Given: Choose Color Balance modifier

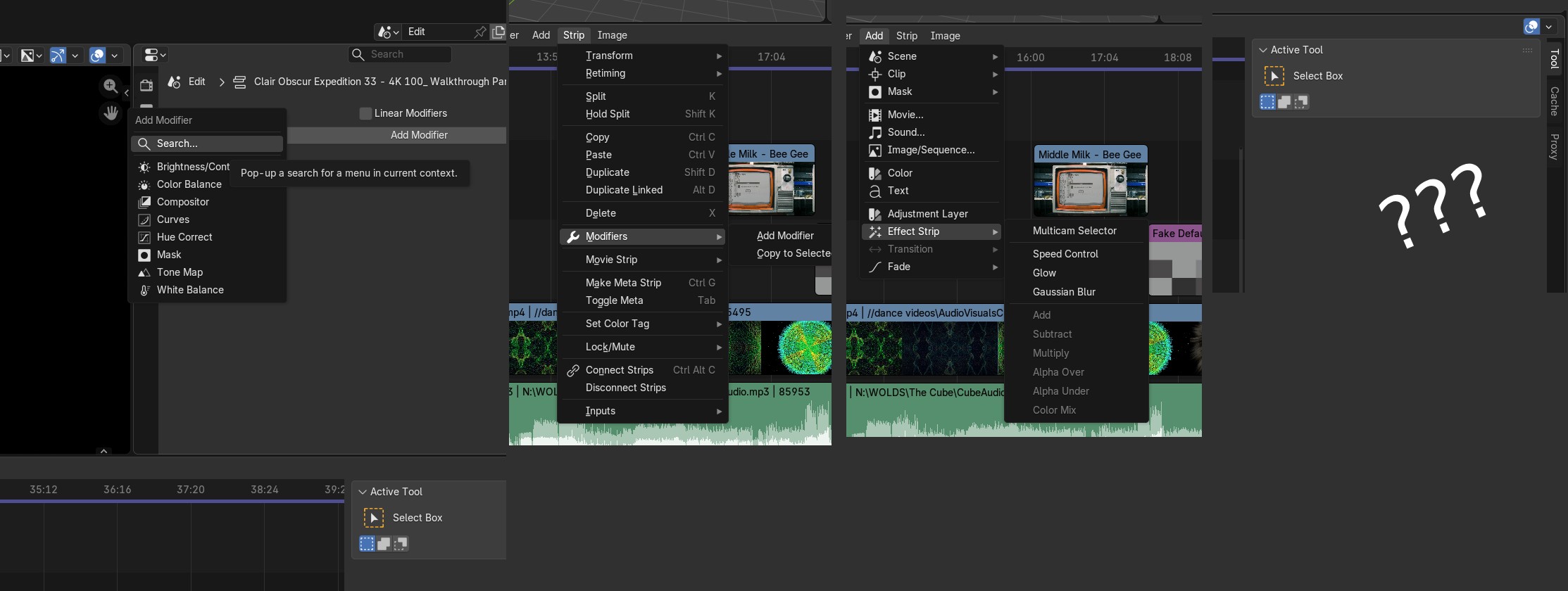Looking at the screenshot, I should [x=208, y=184].
